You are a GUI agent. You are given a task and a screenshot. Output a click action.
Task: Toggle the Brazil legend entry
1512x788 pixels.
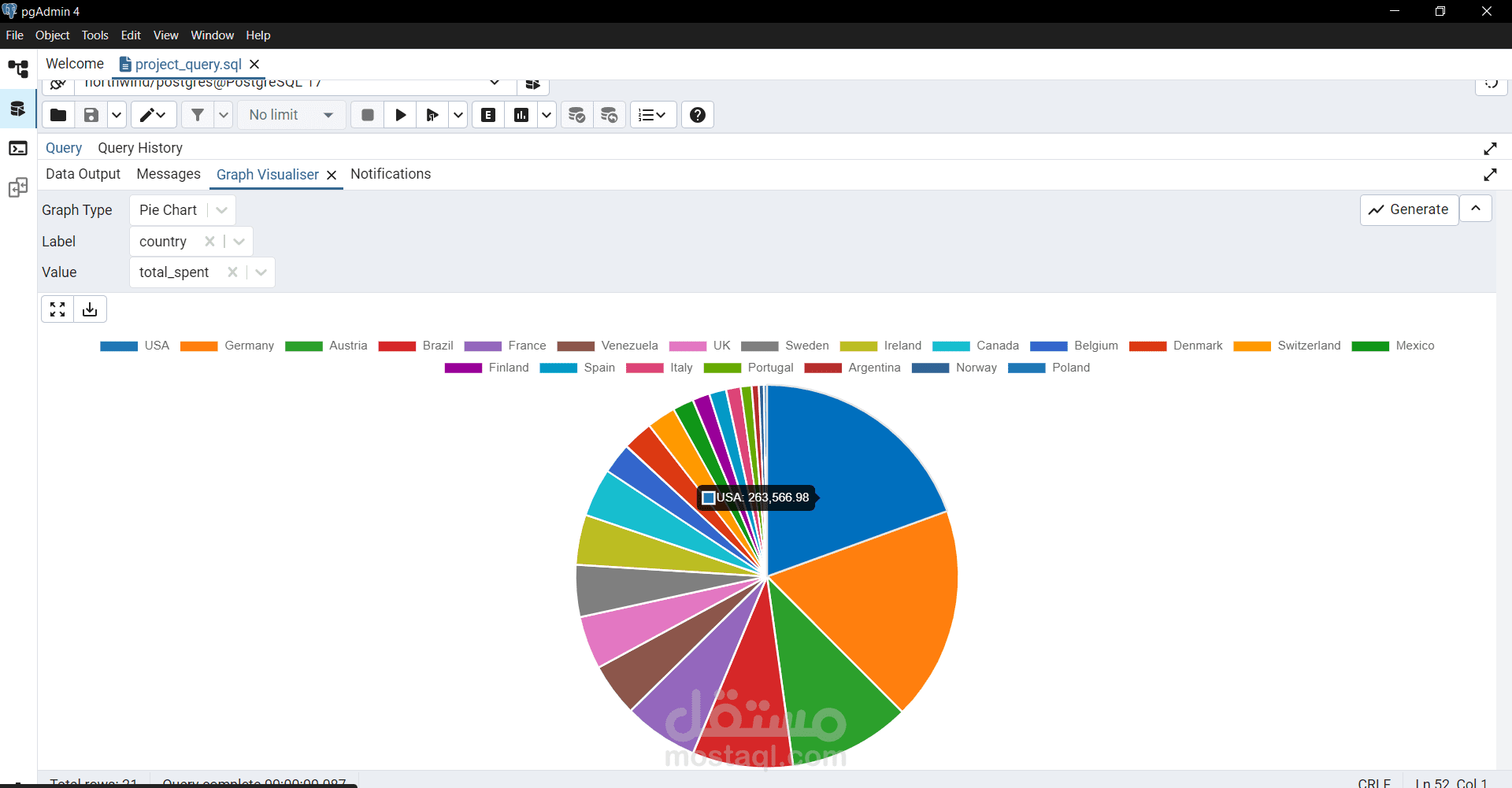(x=416, y=346)
